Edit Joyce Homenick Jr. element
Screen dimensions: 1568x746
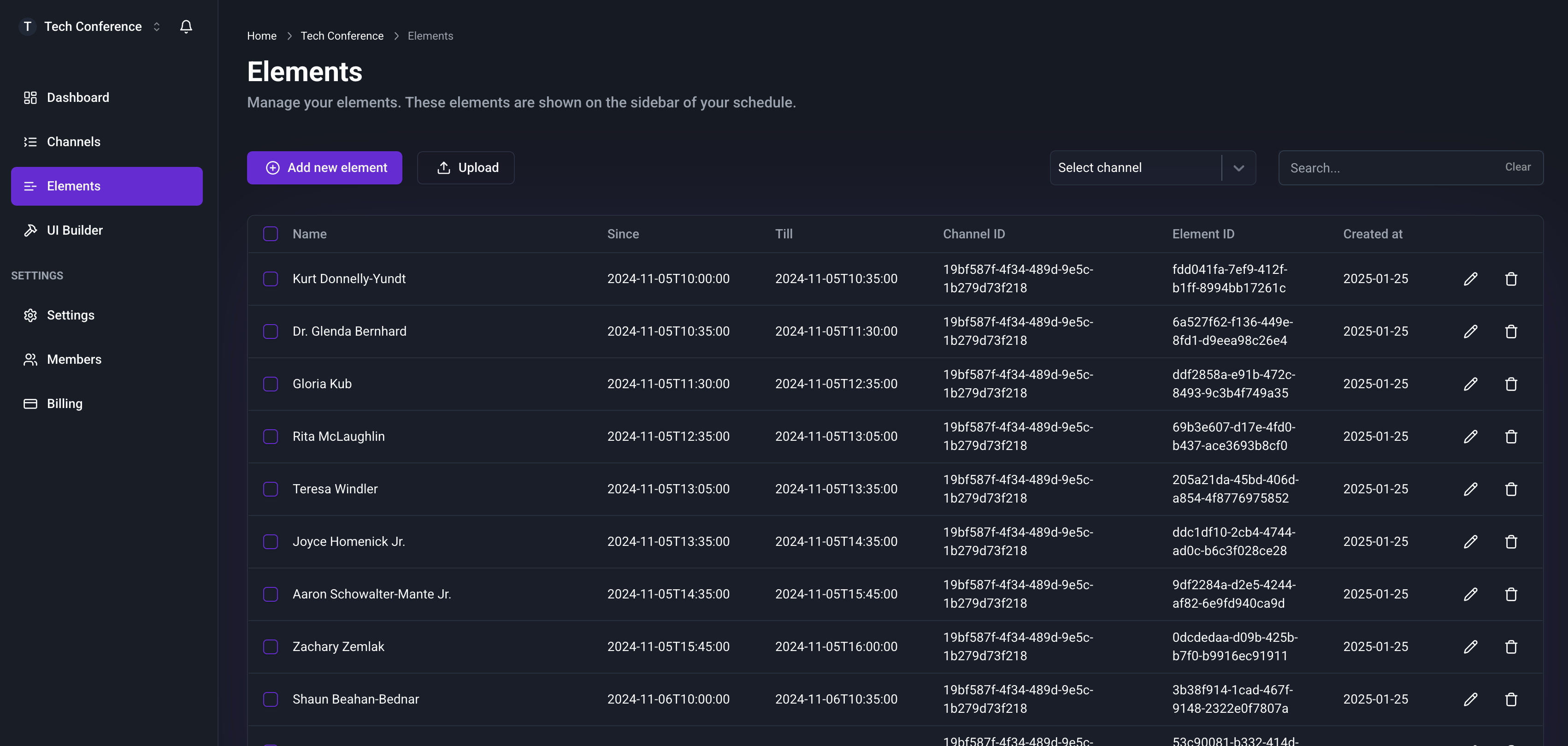[1470, 541]
